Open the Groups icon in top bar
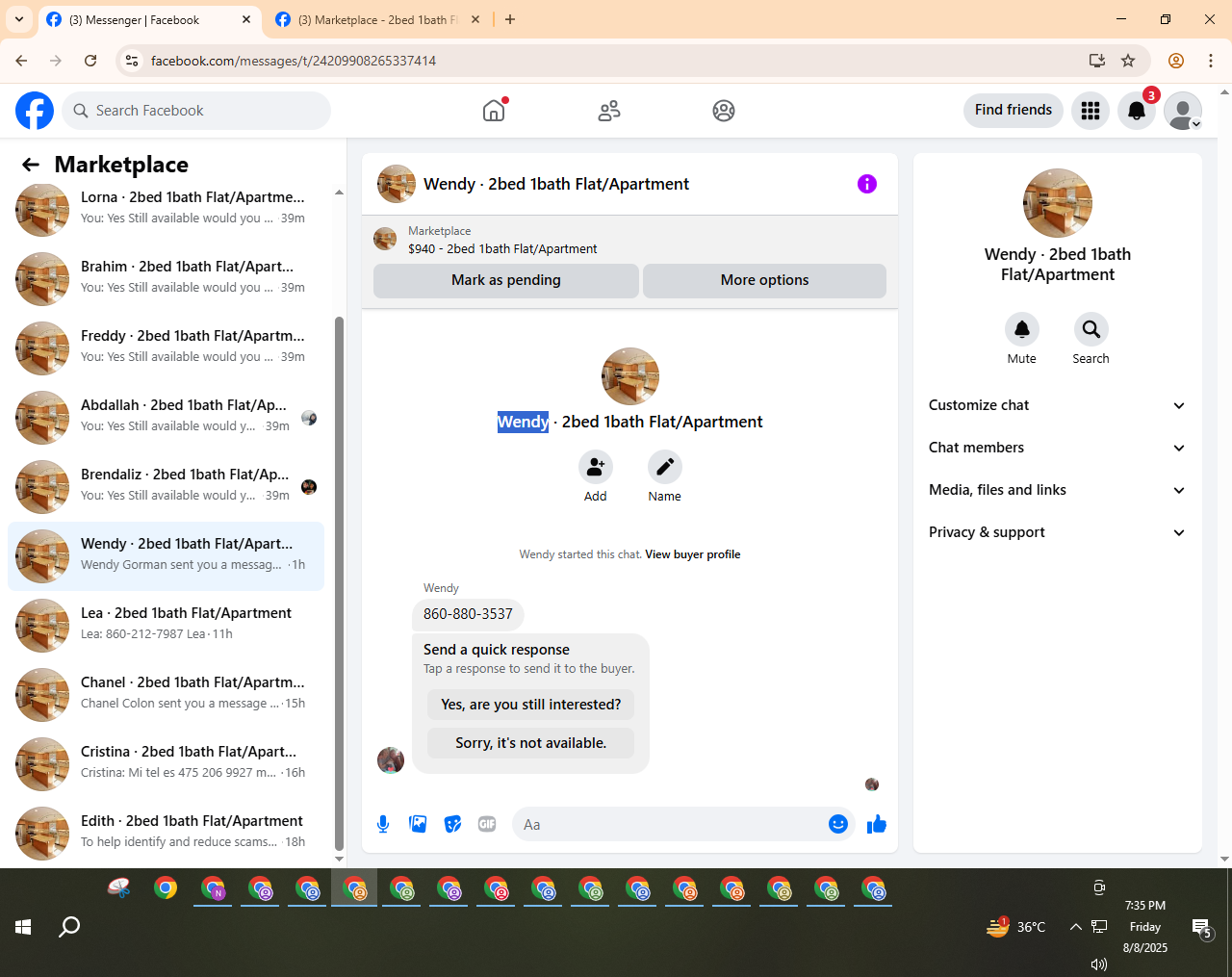 724,111
